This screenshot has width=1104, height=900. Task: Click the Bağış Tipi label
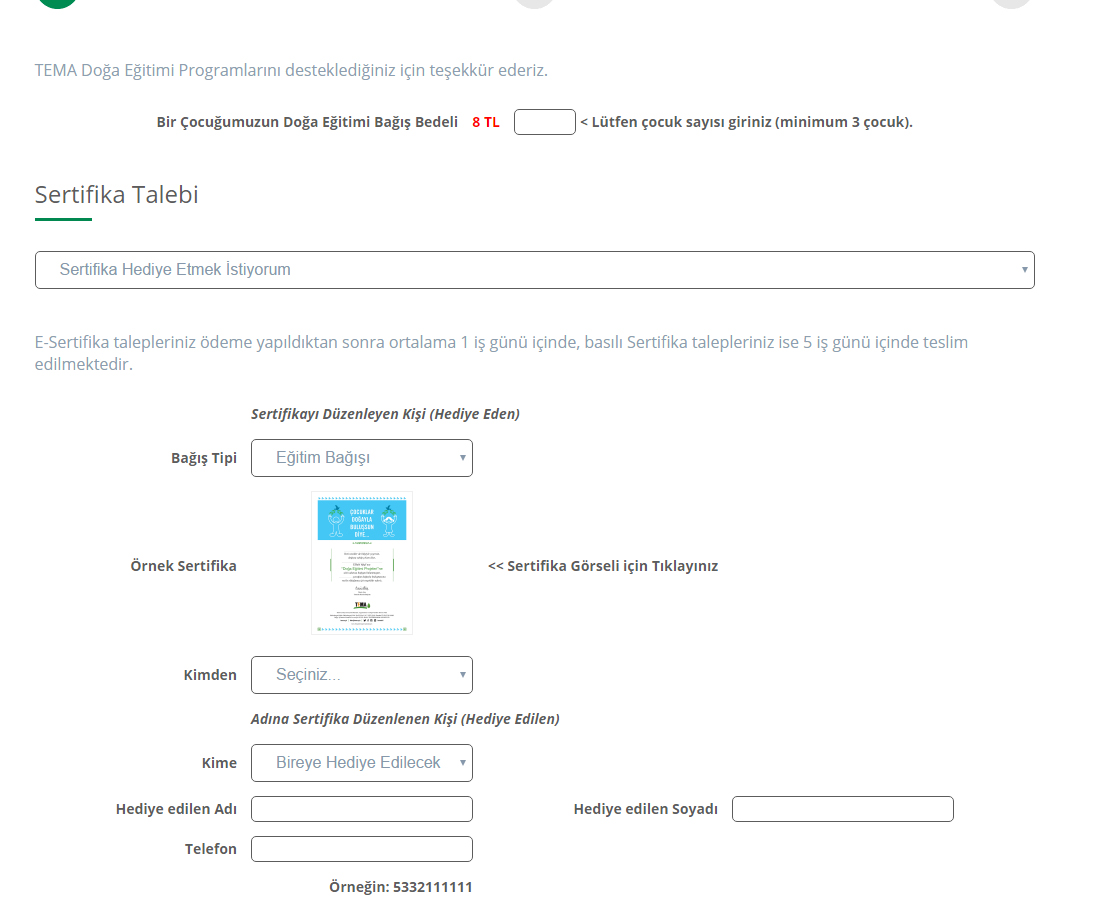[x=204, y=458]
